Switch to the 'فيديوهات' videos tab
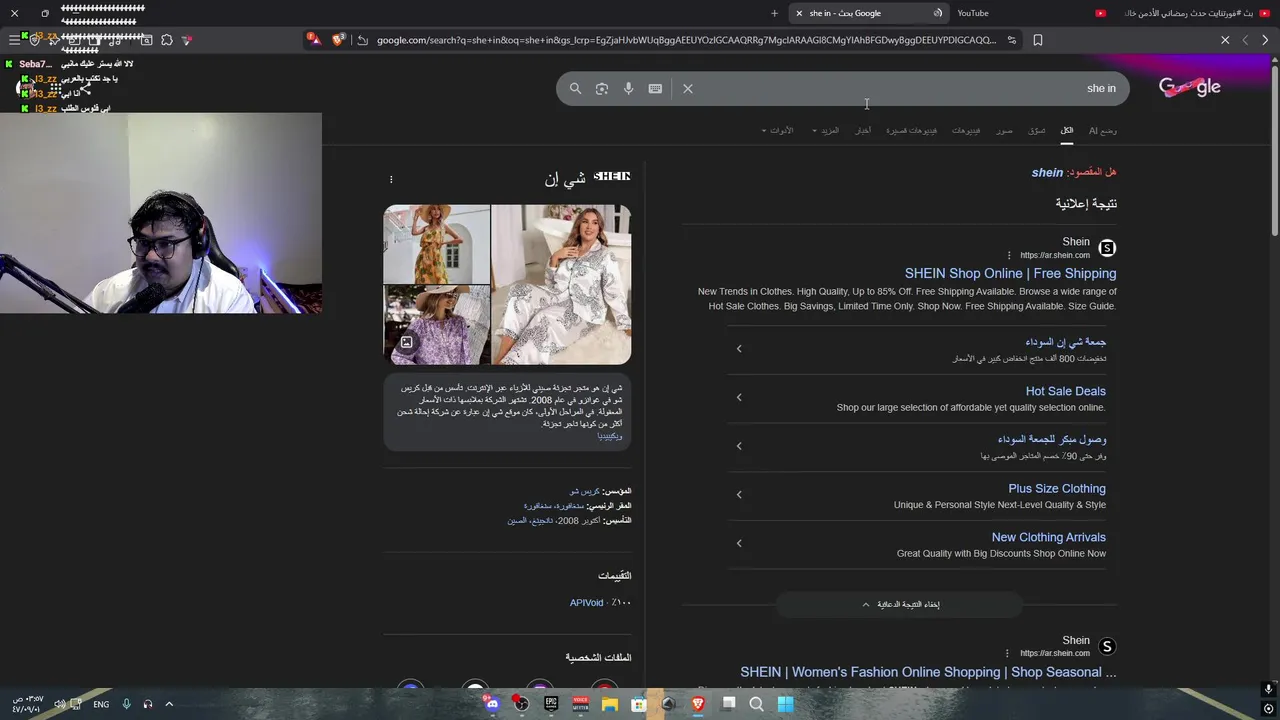 (966, 131)
